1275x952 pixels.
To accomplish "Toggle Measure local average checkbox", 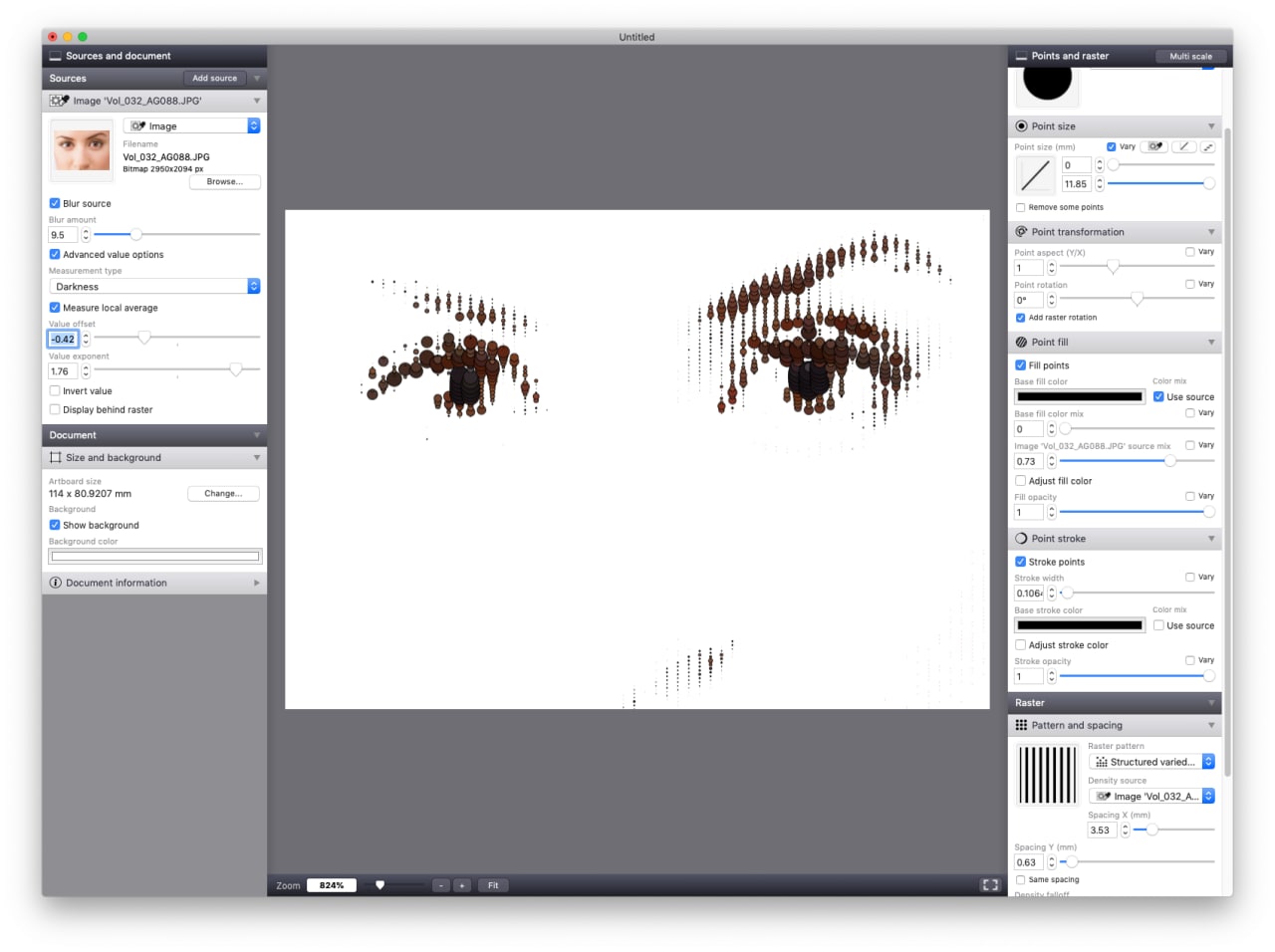I will (55, 308).
